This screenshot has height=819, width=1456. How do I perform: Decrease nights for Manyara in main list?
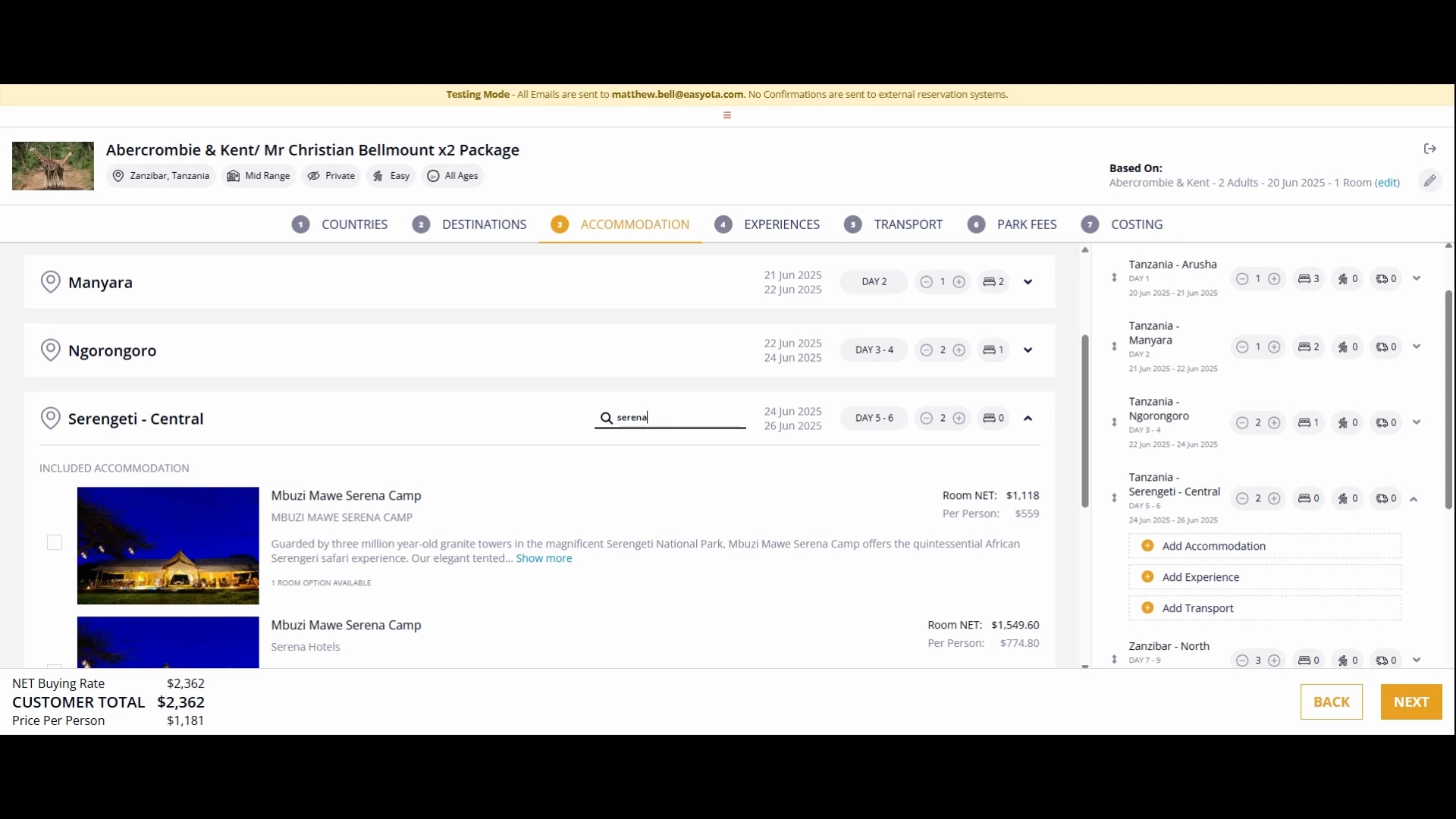926,282
